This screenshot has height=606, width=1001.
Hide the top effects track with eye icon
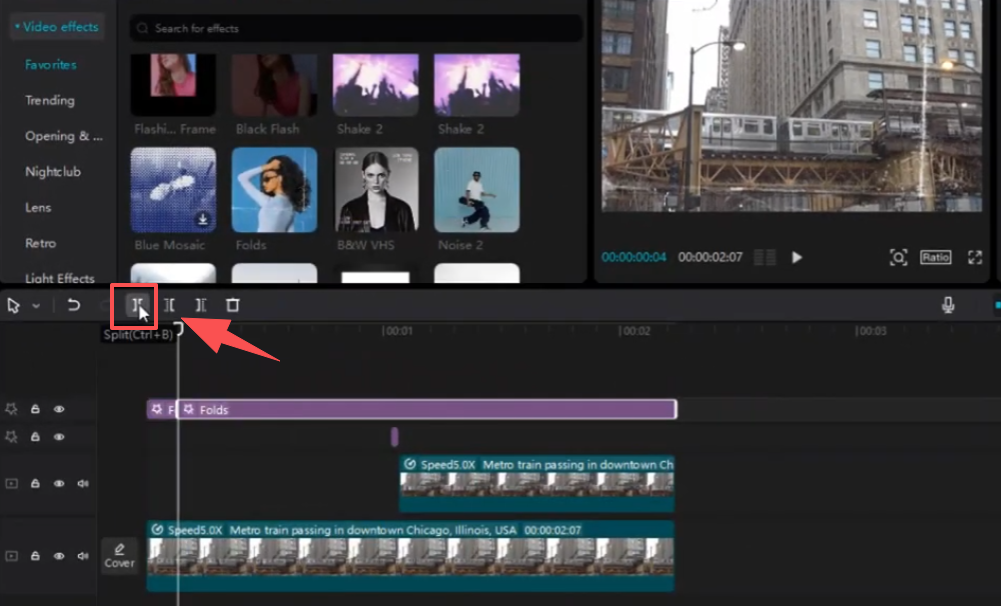coord(59,409)
